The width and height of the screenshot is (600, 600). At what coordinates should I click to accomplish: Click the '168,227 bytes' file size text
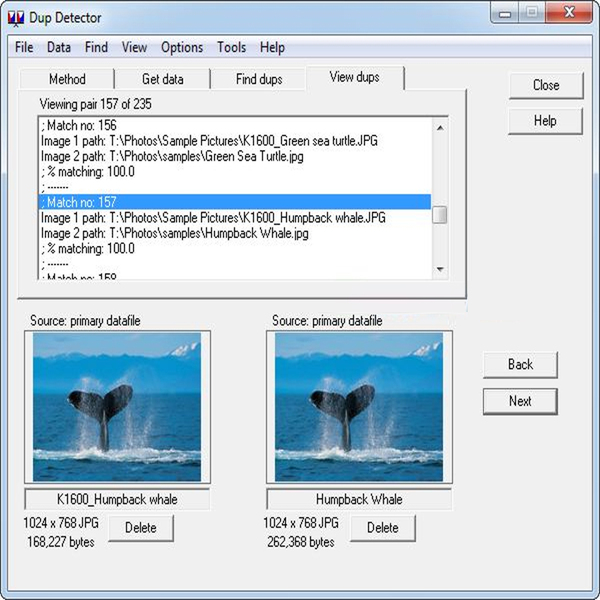pyautogui.click(x=60, y=542)
